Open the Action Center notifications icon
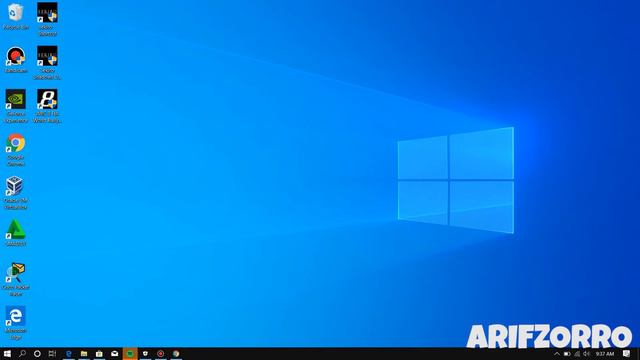The image size is (640, 360). coord(627,354)
